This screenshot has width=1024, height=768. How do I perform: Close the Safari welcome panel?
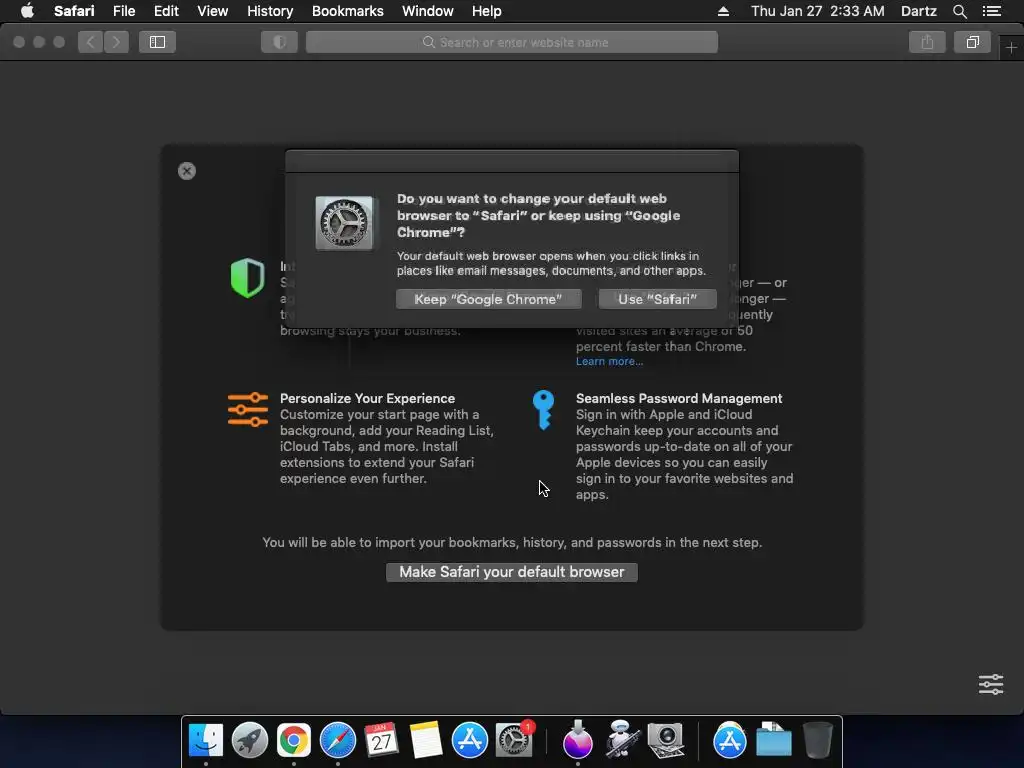pos(187,171)
